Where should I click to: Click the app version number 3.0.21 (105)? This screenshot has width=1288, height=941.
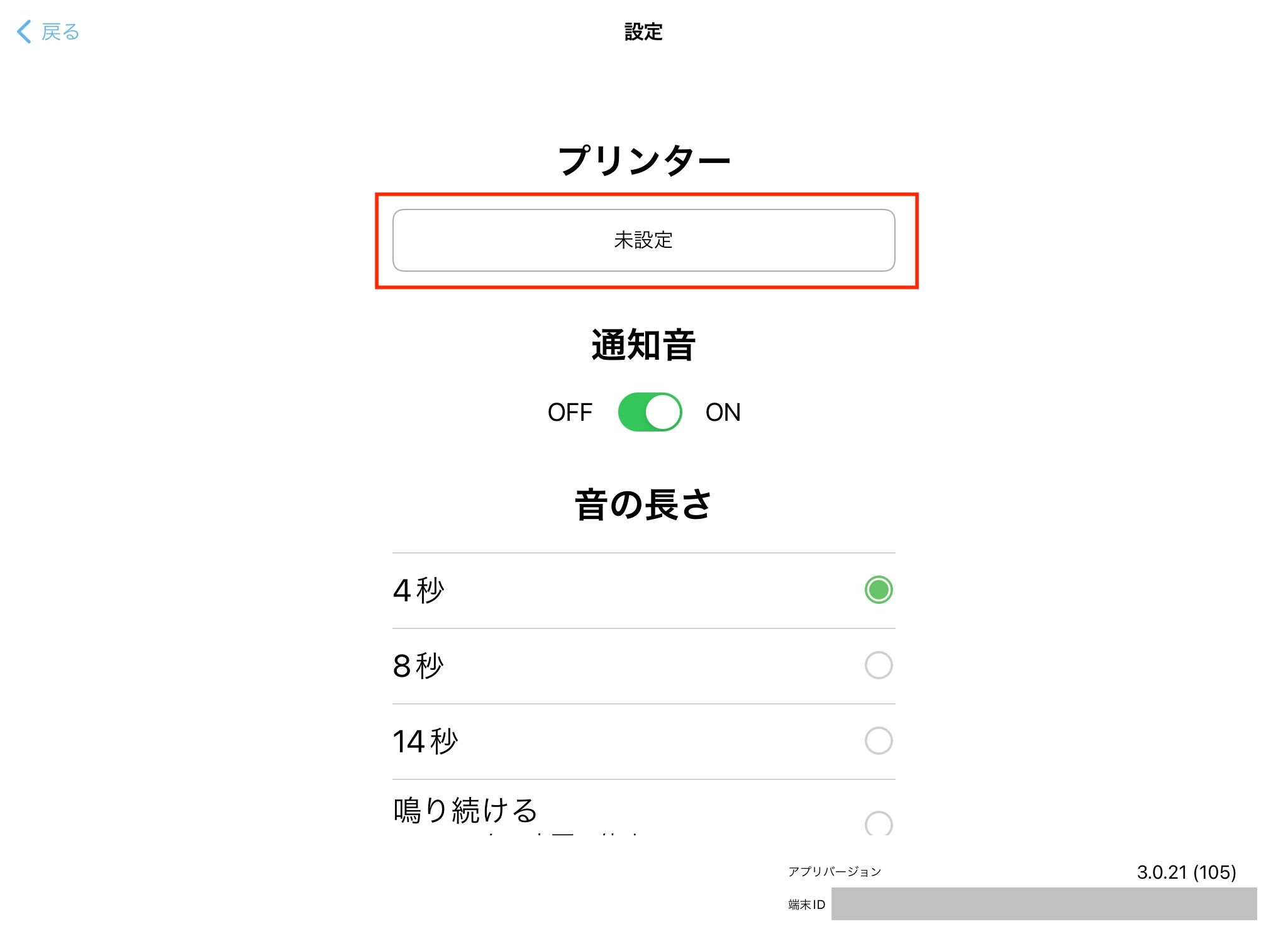[x=1186, y=872]
